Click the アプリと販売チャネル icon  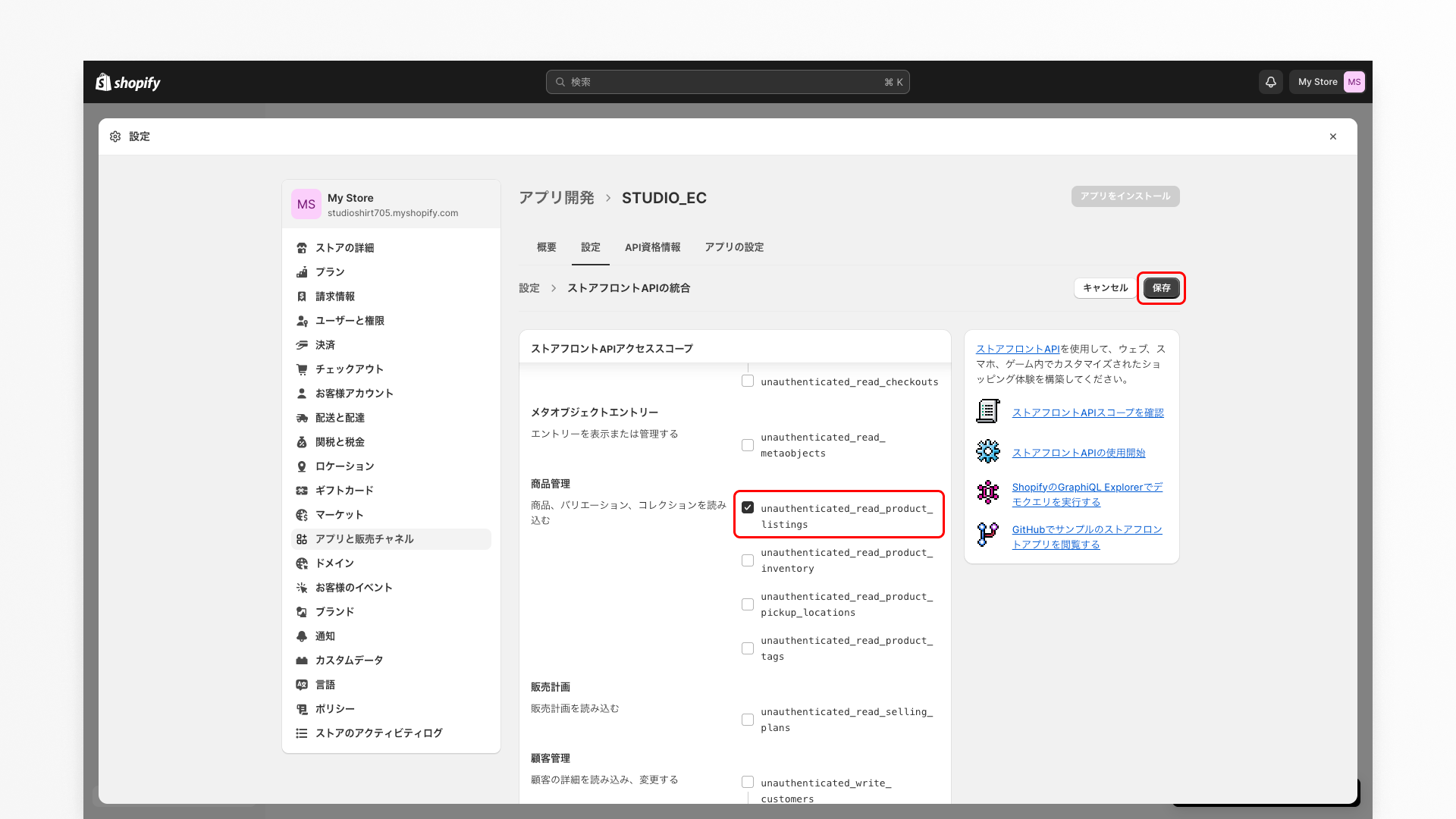302,539
